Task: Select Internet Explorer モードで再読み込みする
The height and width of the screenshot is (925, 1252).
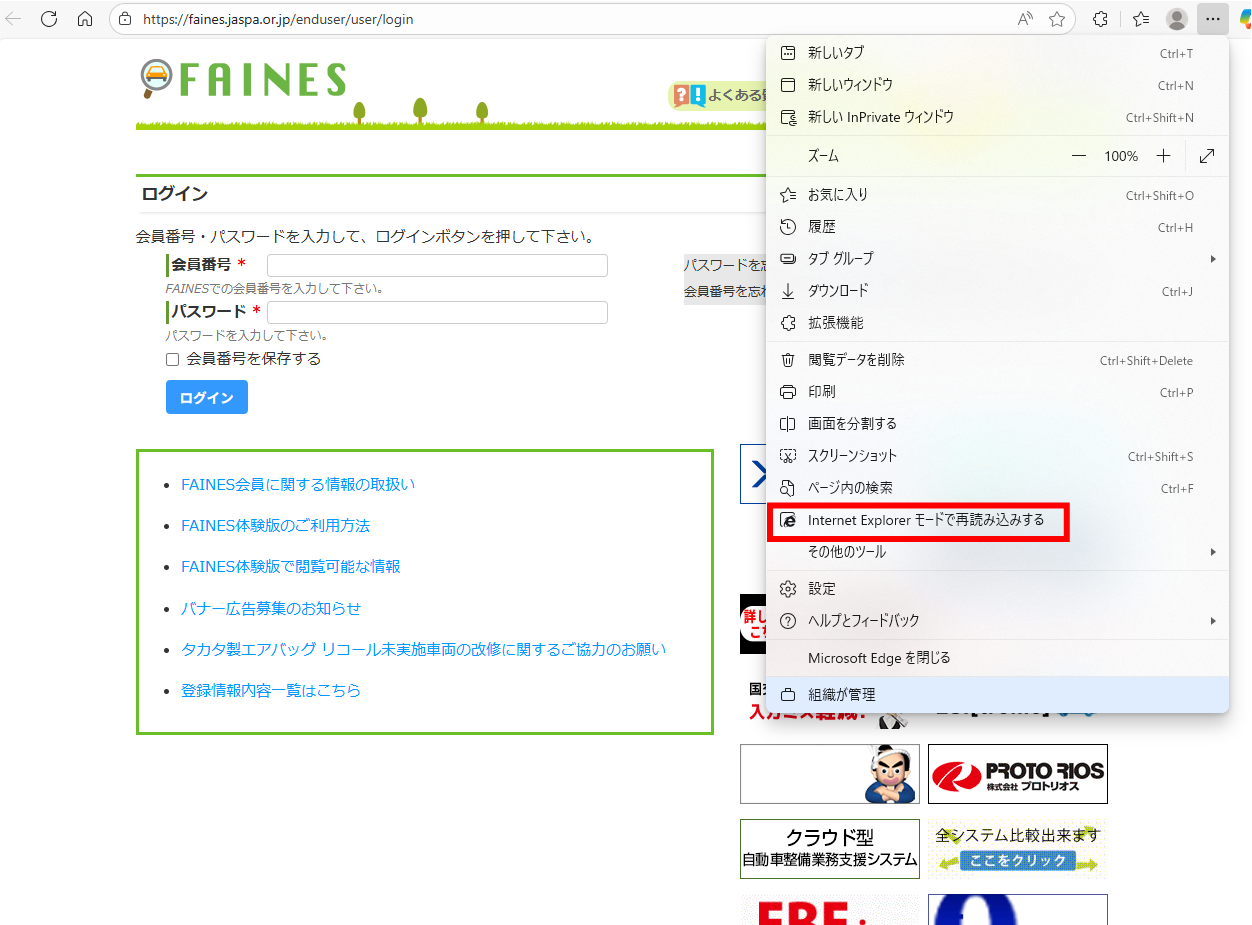Action: point(997,520)
